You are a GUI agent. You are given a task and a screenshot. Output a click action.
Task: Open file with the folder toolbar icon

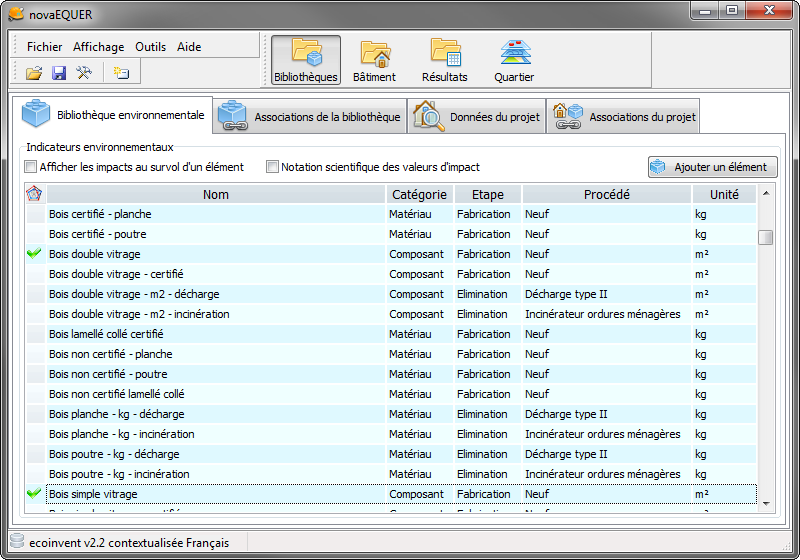tap(34, 73)
